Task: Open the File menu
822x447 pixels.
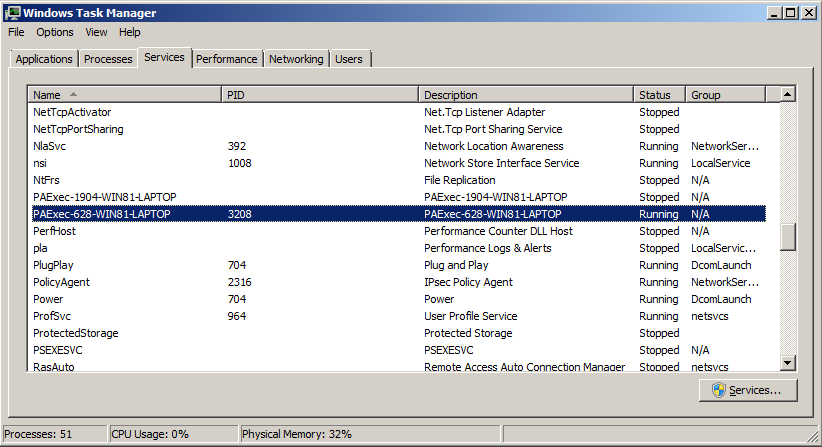Action: point(16,32)
